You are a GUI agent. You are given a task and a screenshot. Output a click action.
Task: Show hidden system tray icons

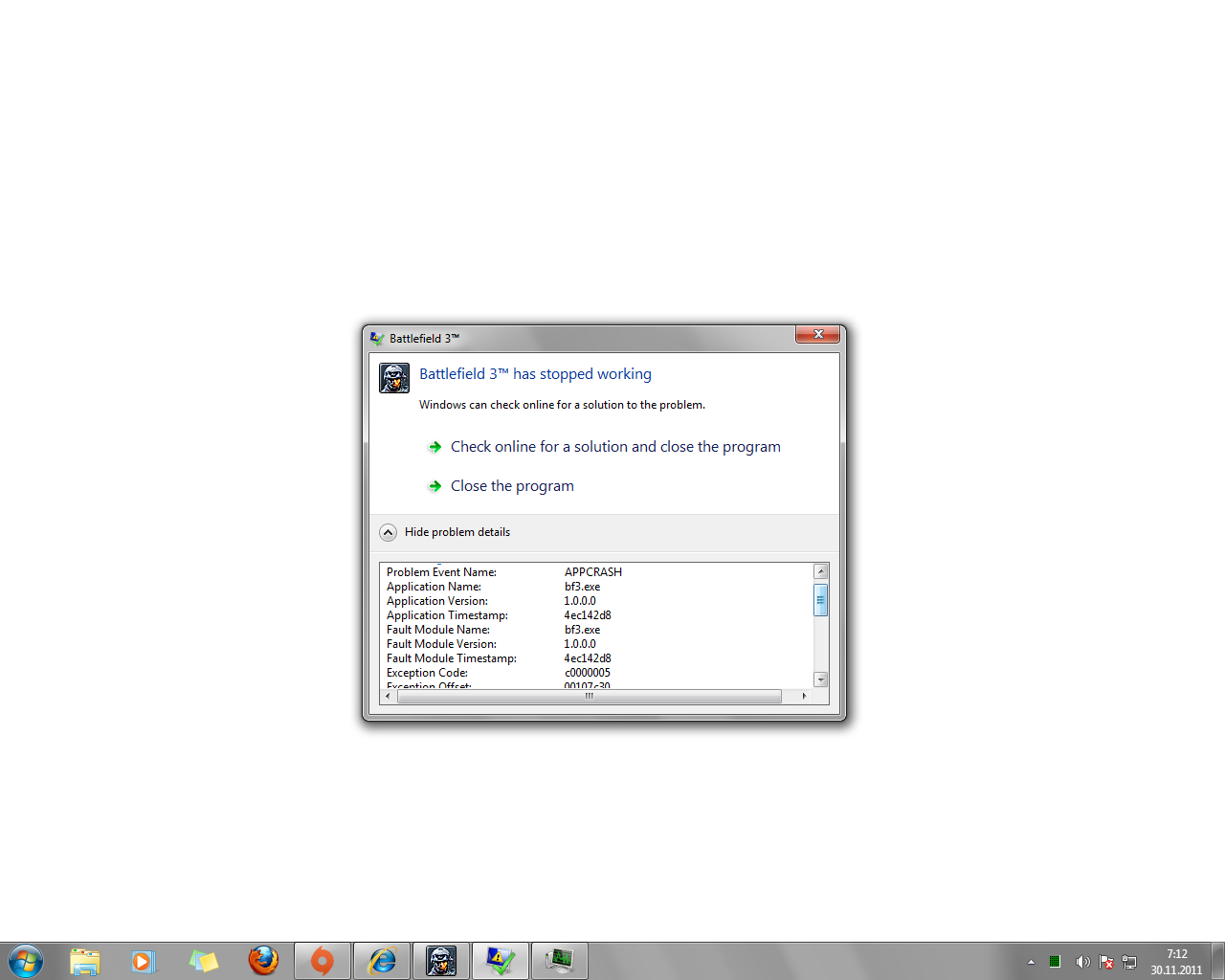tap(1031, 962)
